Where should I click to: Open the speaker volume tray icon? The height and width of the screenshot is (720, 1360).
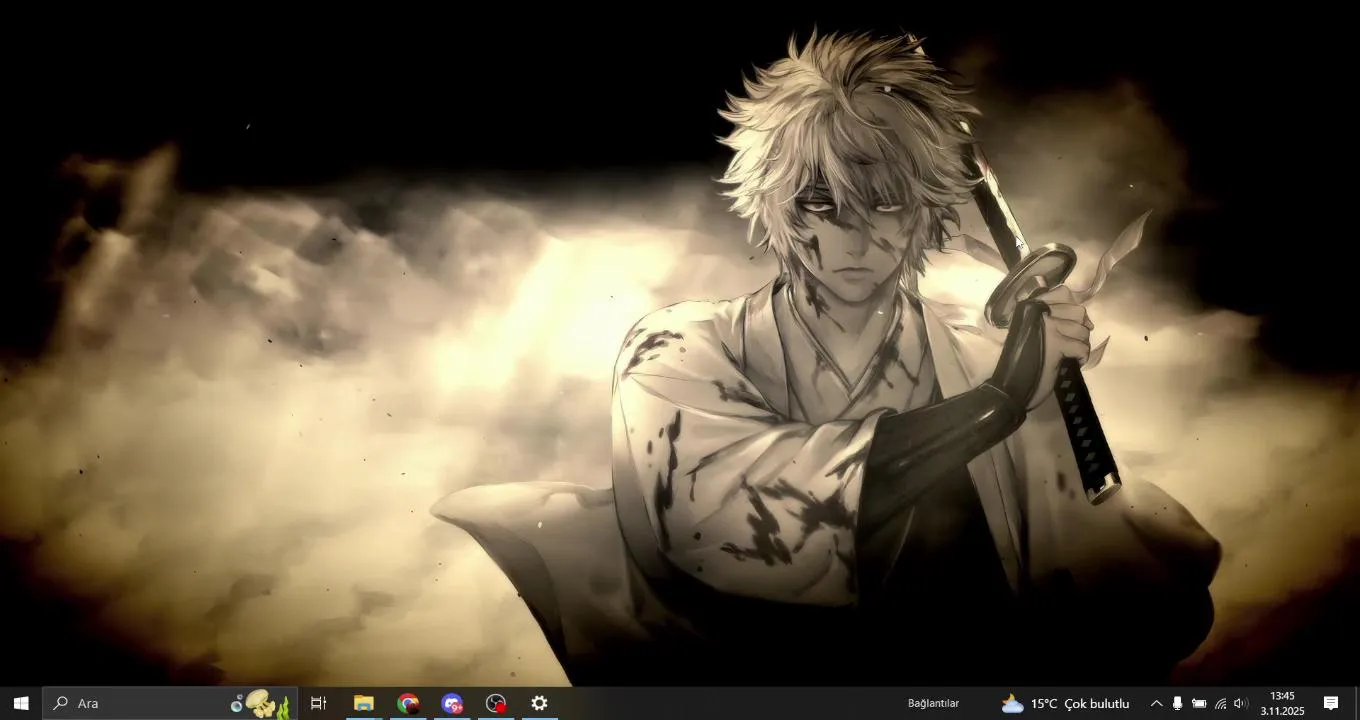pos(1241,703)
